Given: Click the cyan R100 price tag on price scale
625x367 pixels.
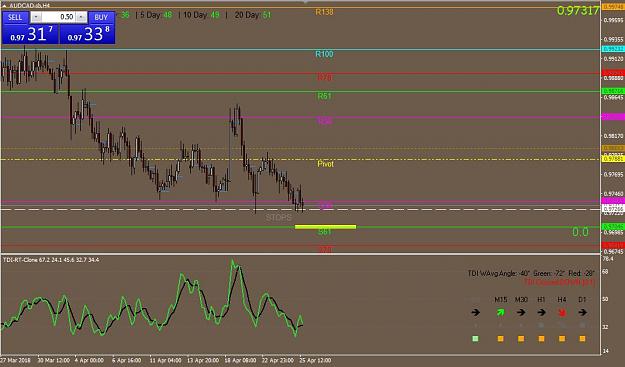Looking at the screenshot, I should point(613,49).
